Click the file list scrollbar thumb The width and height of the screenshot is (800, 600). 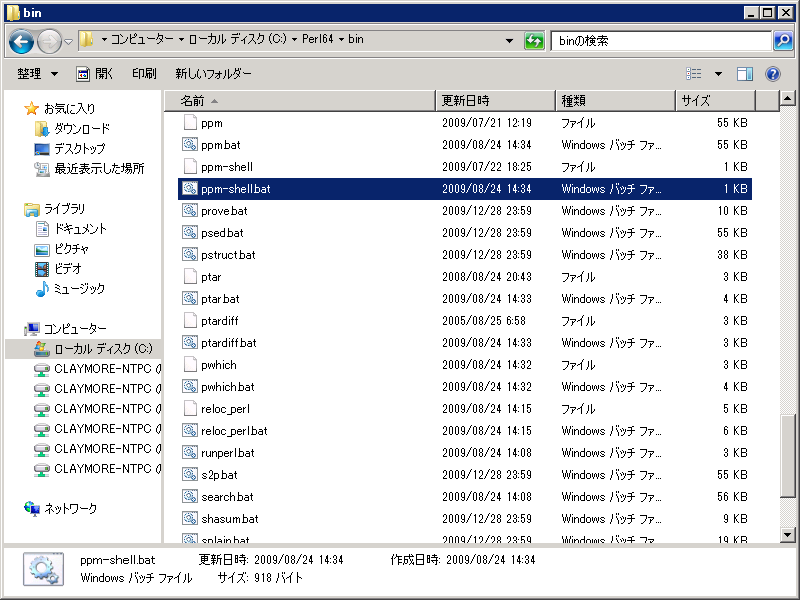pos(787,456)
